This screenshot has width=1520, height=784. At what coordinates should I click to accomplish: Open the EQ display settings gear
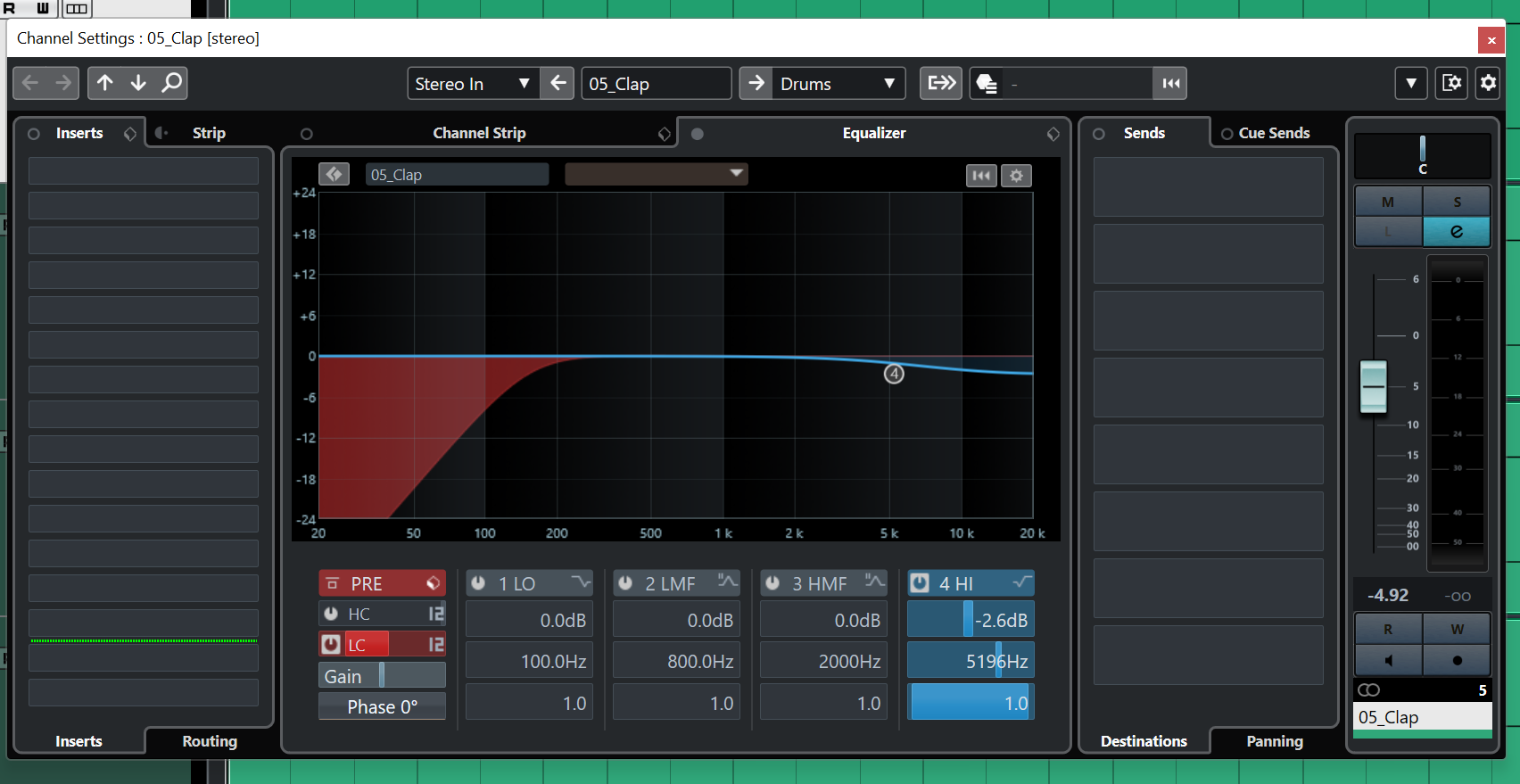[x=1016, y=176]
